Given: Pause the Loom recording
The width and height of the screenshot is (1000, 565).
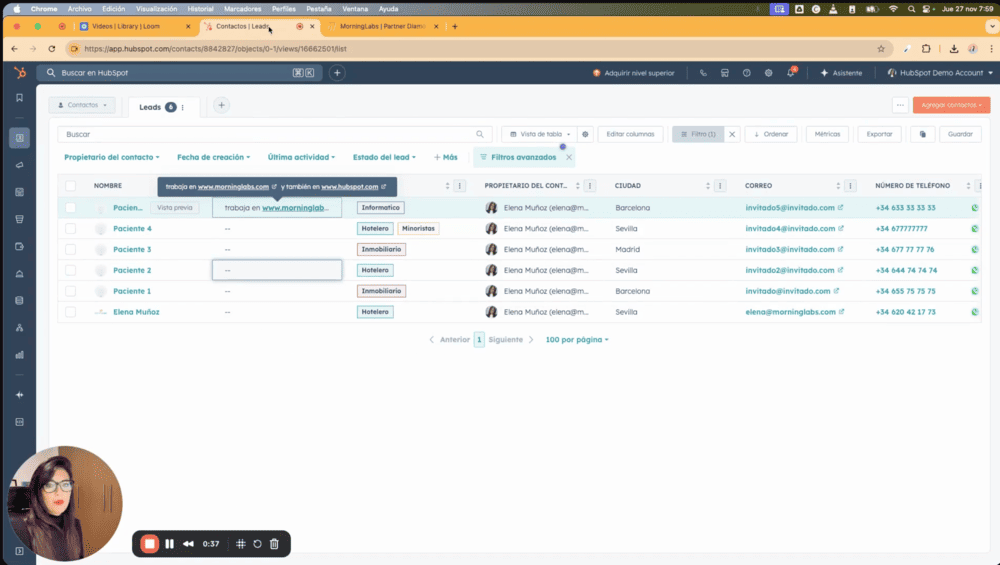Looking at the screenshot, I should click(x=169, y=544).
